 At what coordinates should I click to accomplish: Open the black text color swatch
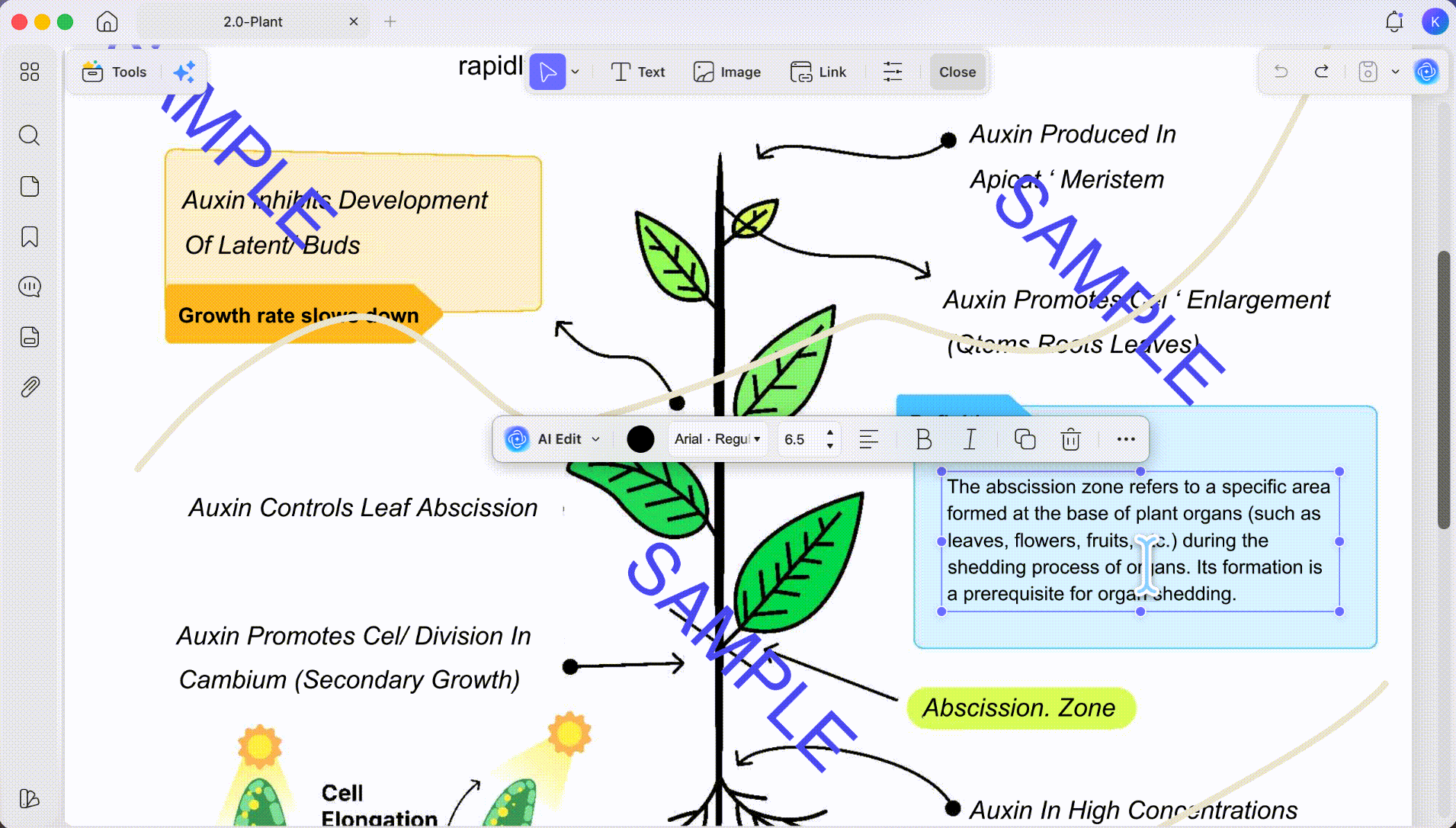coord(640,439)
